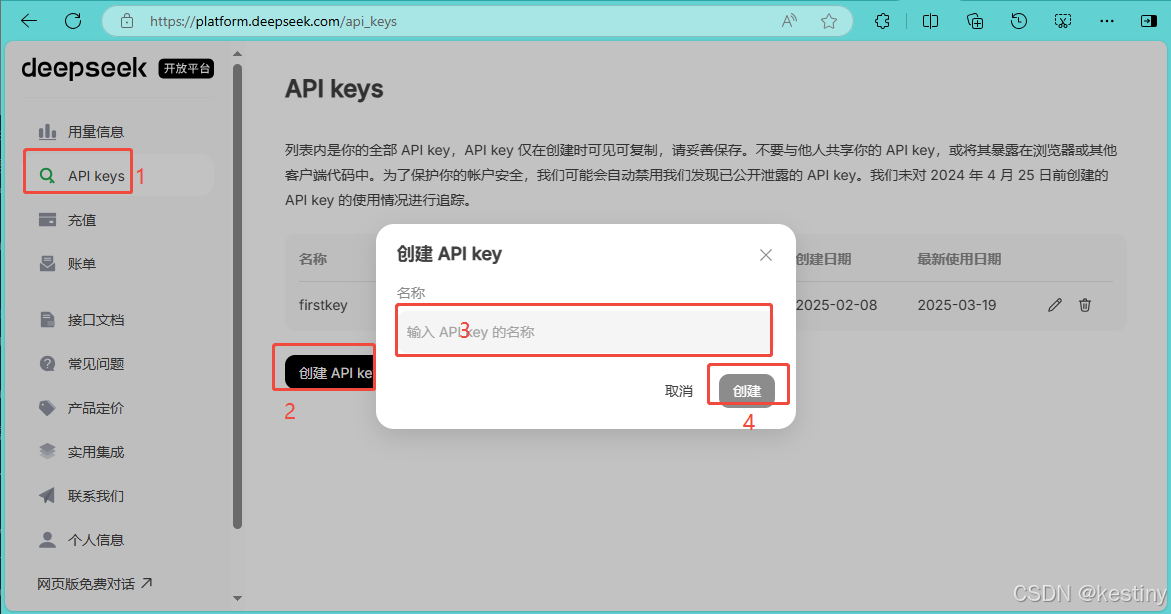Add the page to favorites with the star icon
Viewport: 1171px width, 614px height.
click(x=829, y=21)
